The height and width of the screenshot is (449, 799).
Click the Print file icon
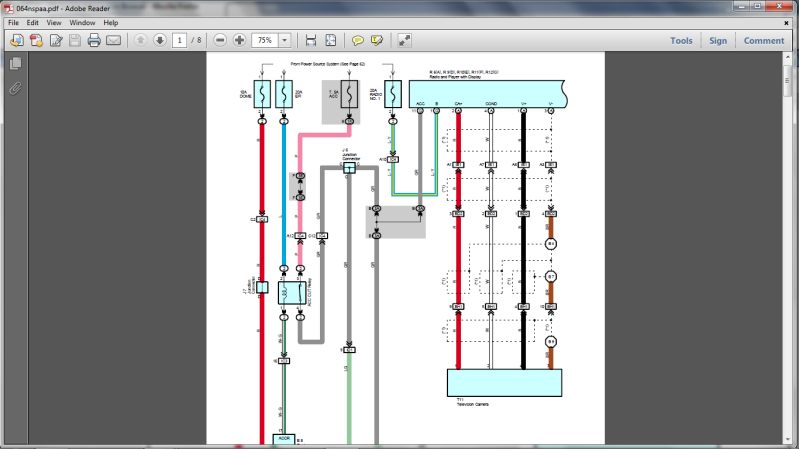94,41
